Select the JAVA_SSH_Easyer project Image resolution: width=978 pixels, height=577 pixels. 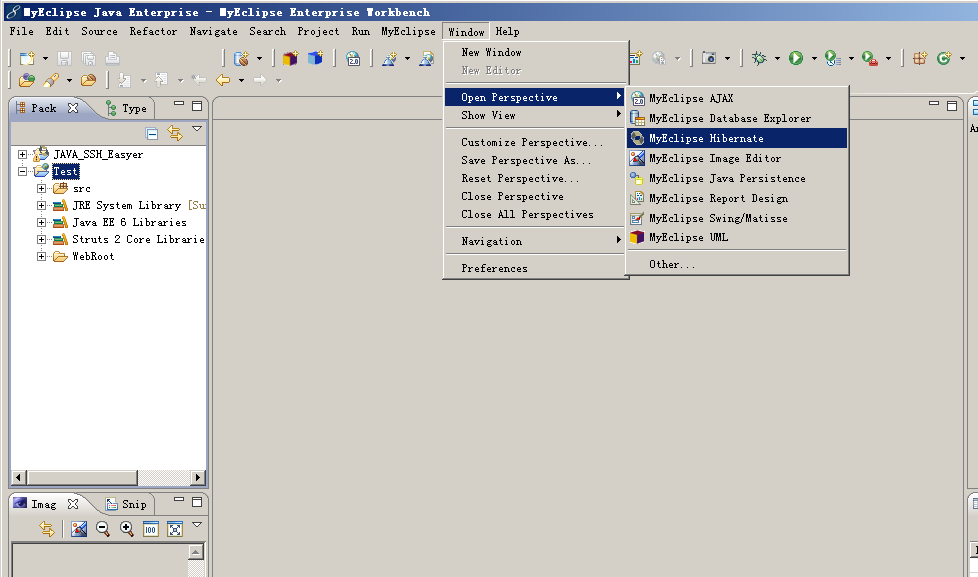pyautogui.click(x=98, y=154)
